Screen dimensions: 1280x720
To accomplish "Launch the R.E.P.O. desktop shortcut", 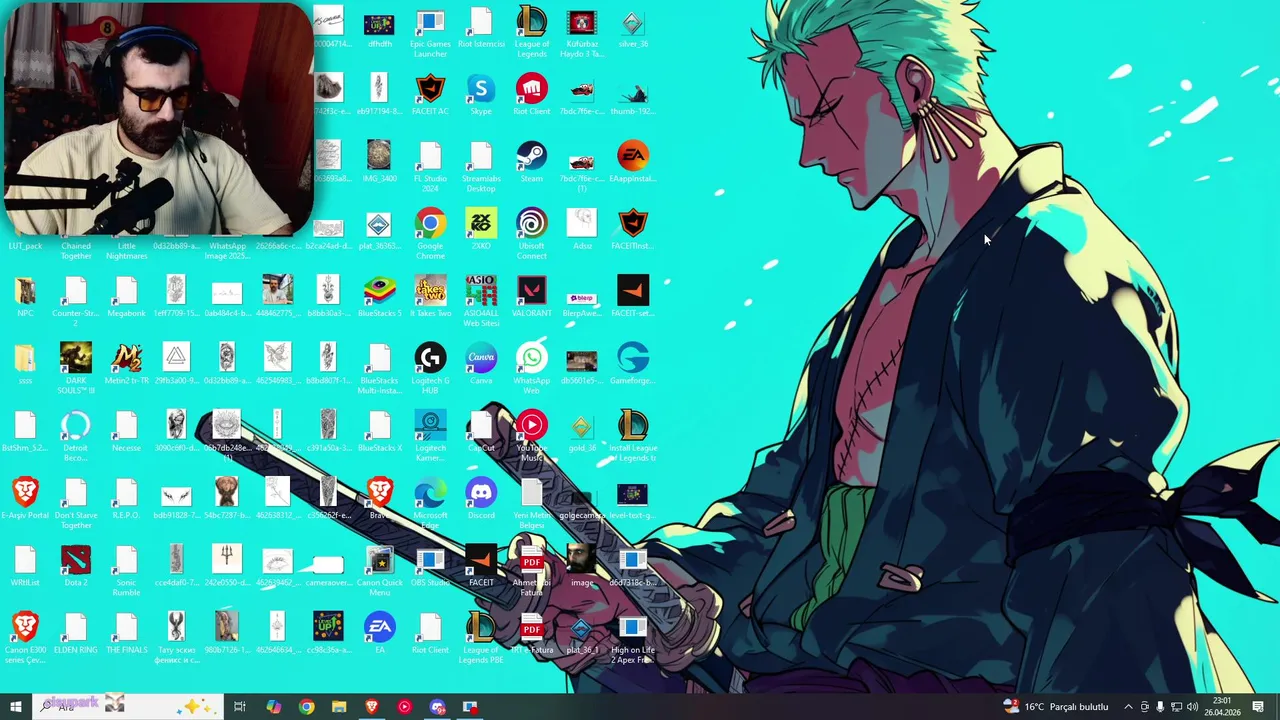I will (x=126, y=497).
